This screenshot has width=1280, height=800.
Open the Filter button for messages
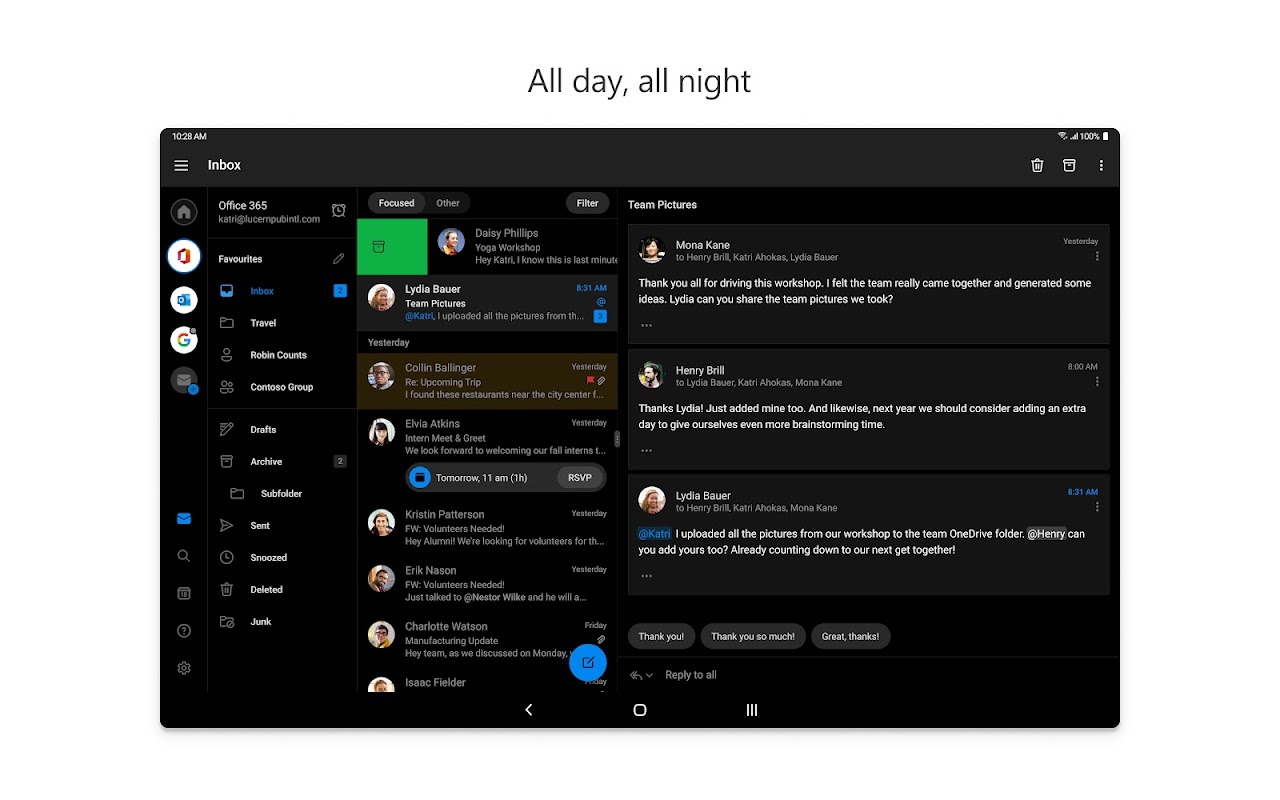tap(587, 203)
